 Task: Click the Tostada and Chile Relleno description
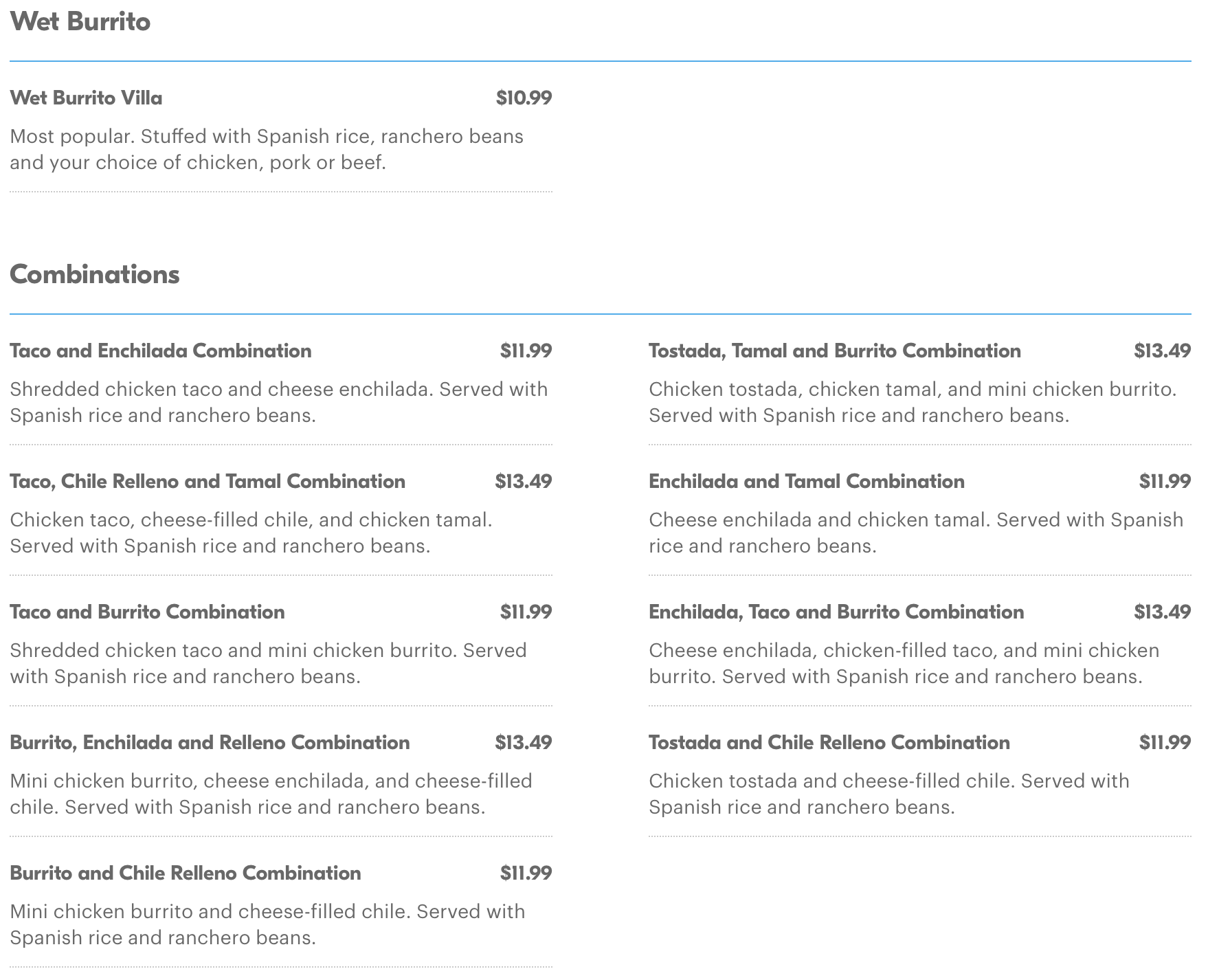click(888, 794)
